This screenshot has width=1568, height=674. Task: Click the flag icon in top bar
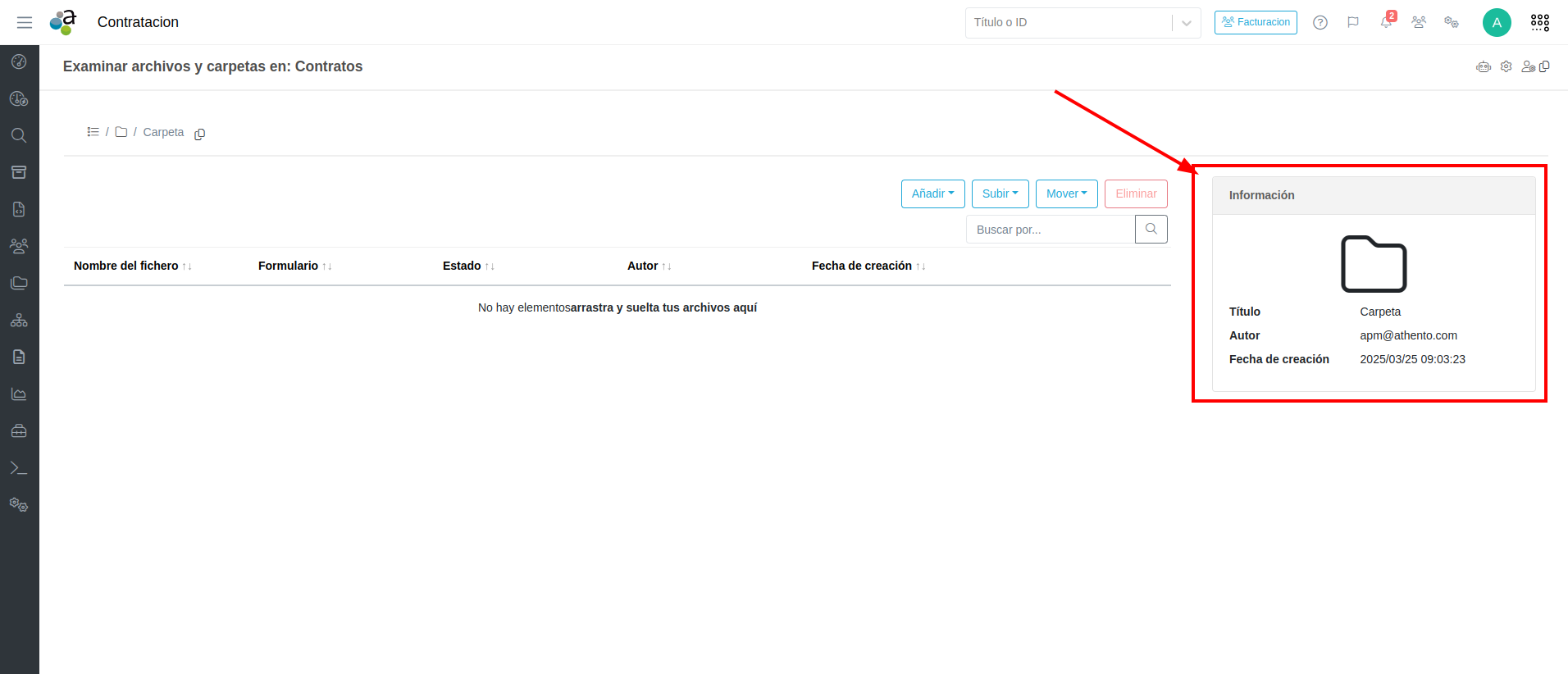(x=1352, y=22)
